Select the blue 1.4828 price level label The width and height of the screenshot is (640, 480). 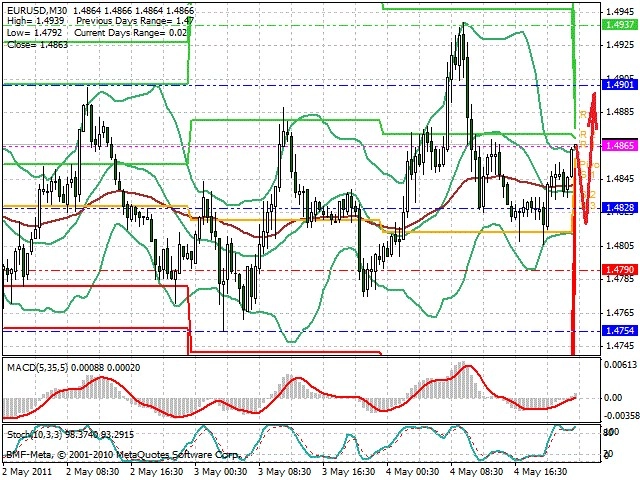point(619,208)
